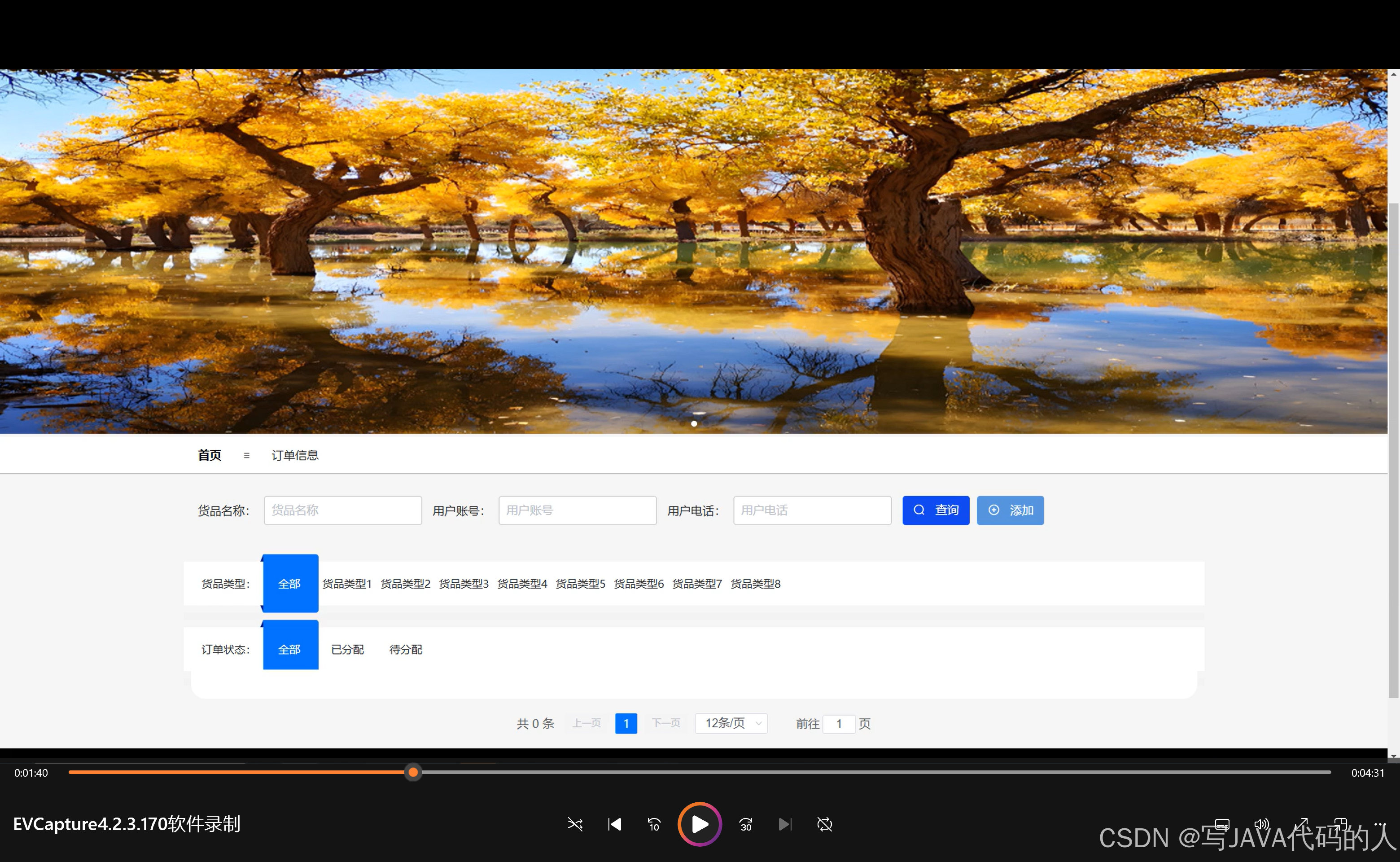This screenshot has width=1400, height=862.
Task: Open the subtitles/captions icon
Action: coord(1222,824)
